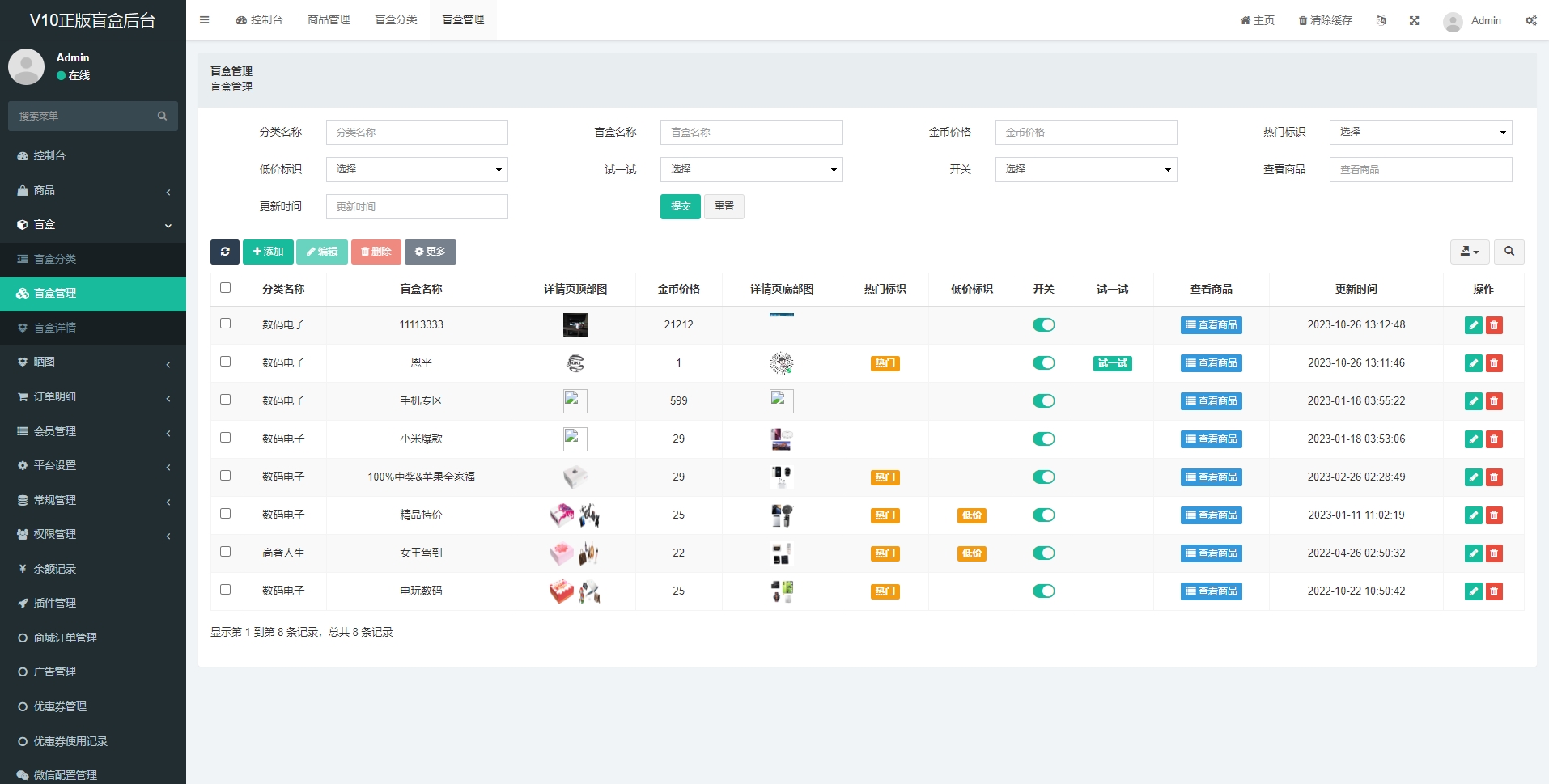This screenshot has height=784, width=1549.
Task: Tick the select-all checkbox in header
Action: point(226,288)
